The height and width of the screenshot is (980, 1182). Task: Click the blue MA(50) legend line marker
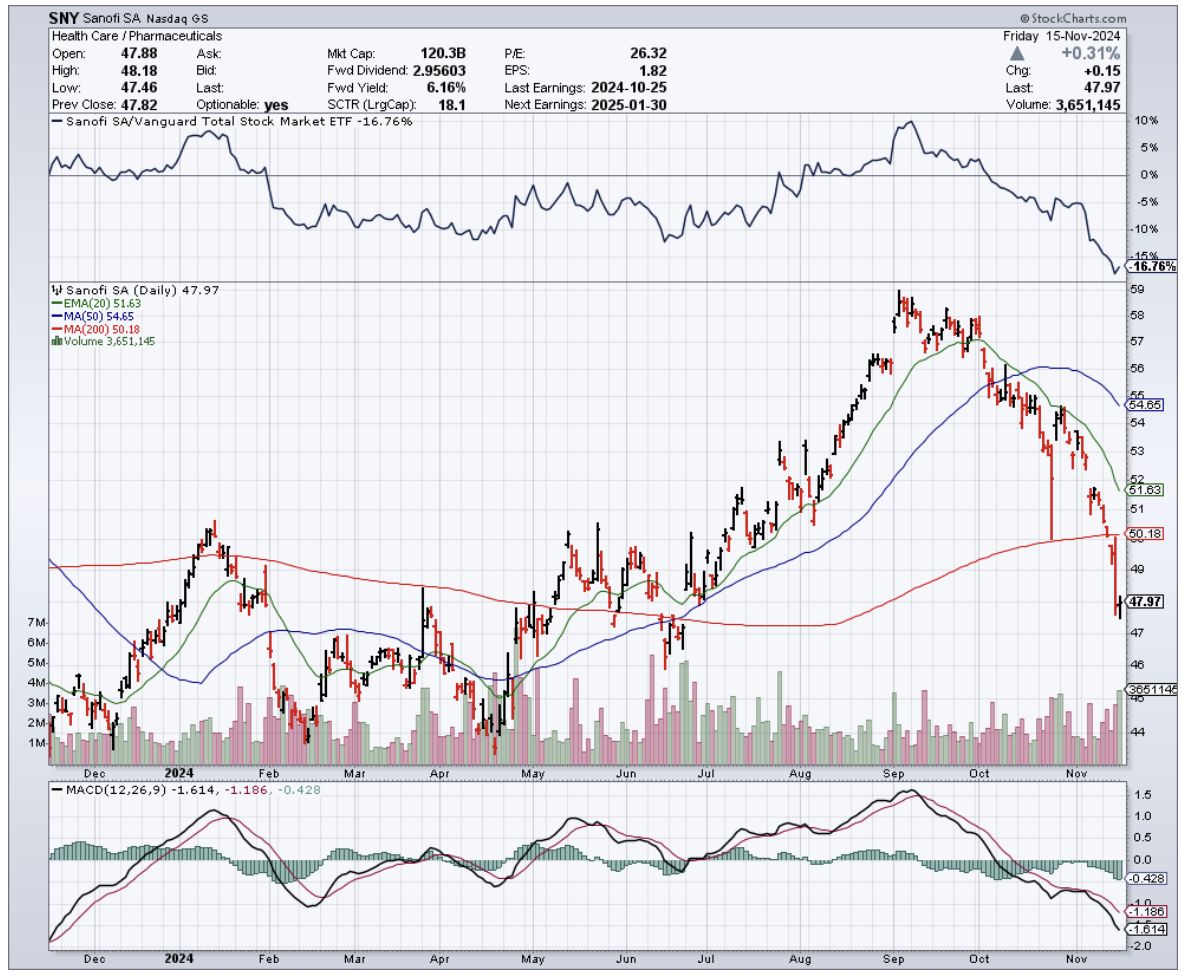point(54,316)
